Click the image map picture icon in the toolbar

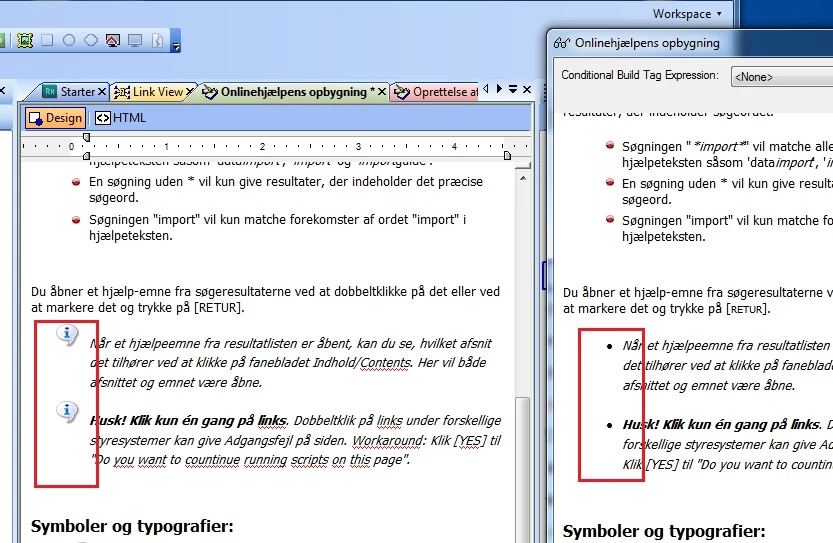tap(24, 40)
